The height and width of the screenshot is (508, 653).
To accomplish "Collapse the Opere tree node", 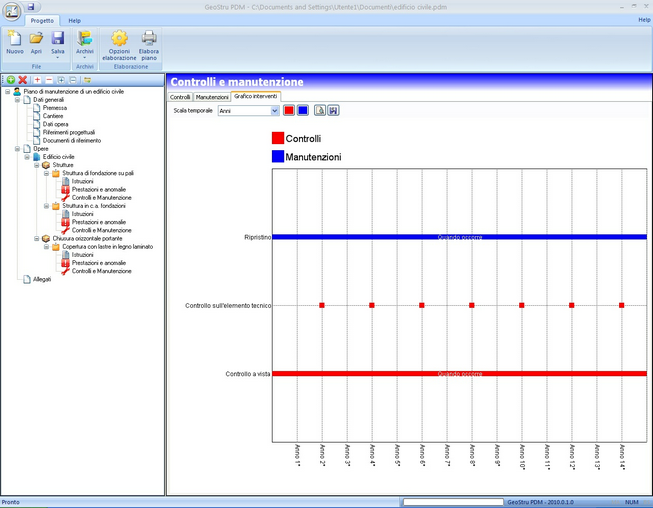I will click(17, 149).
